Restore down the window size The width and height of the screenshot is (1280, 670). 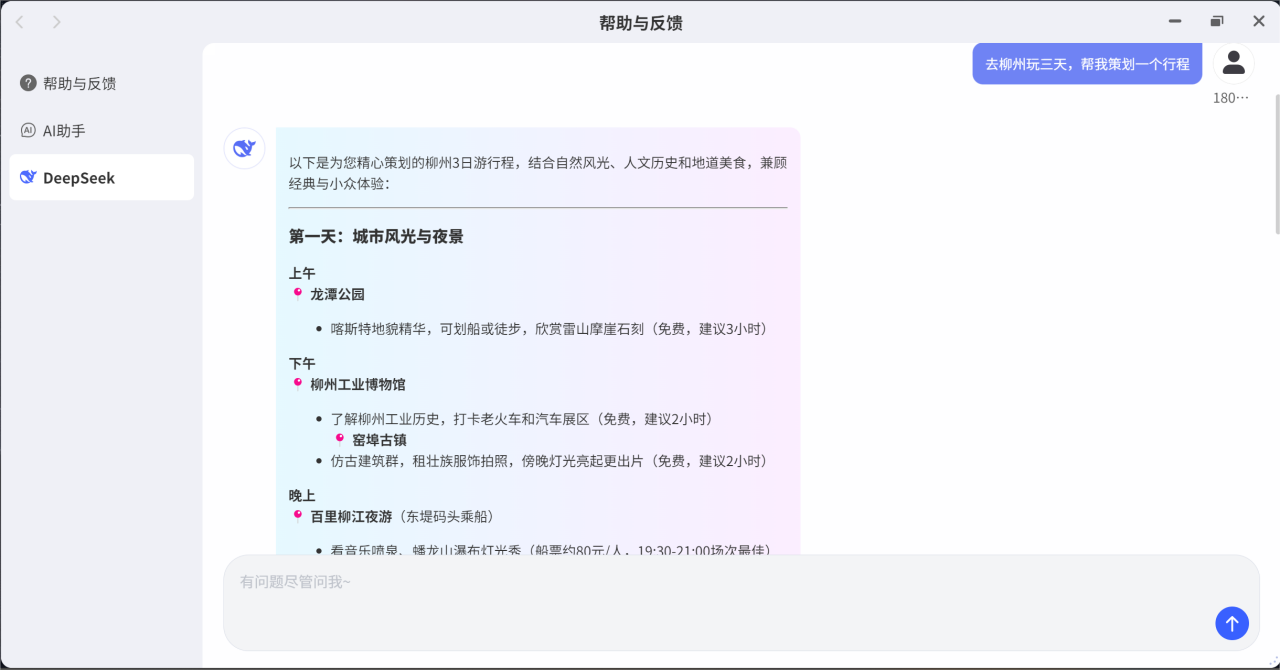(1217, 22)
